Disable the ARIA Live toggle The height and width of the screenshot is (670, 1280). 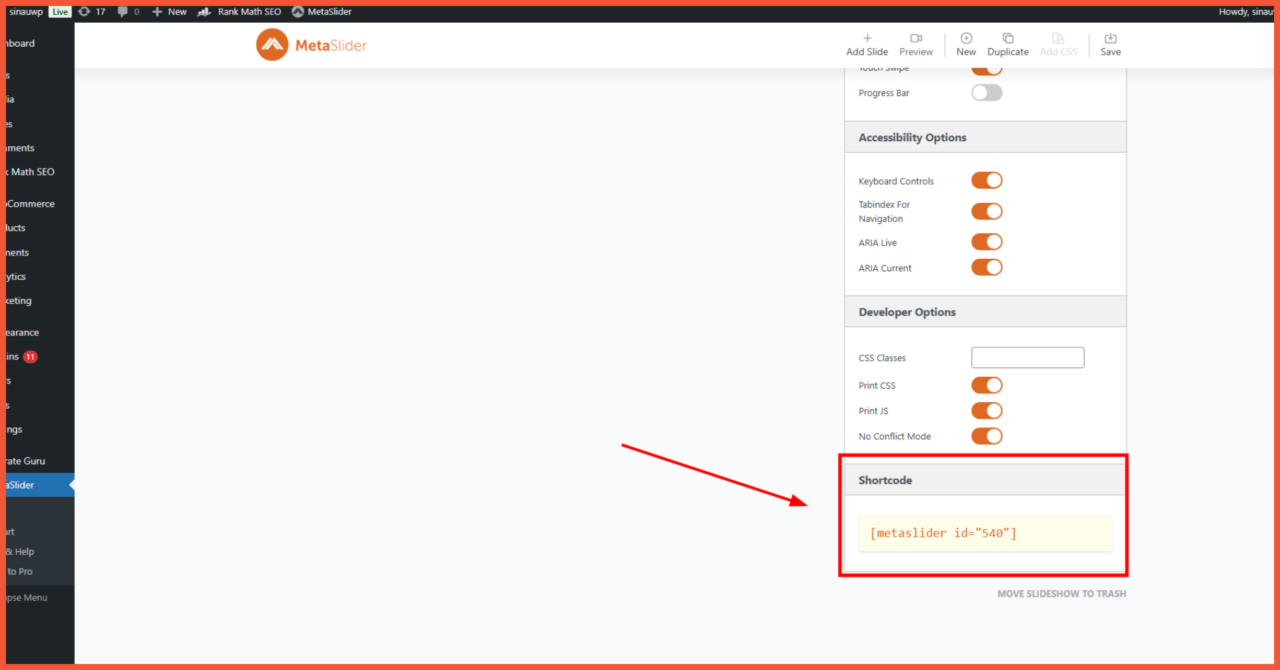coord(987,242)
